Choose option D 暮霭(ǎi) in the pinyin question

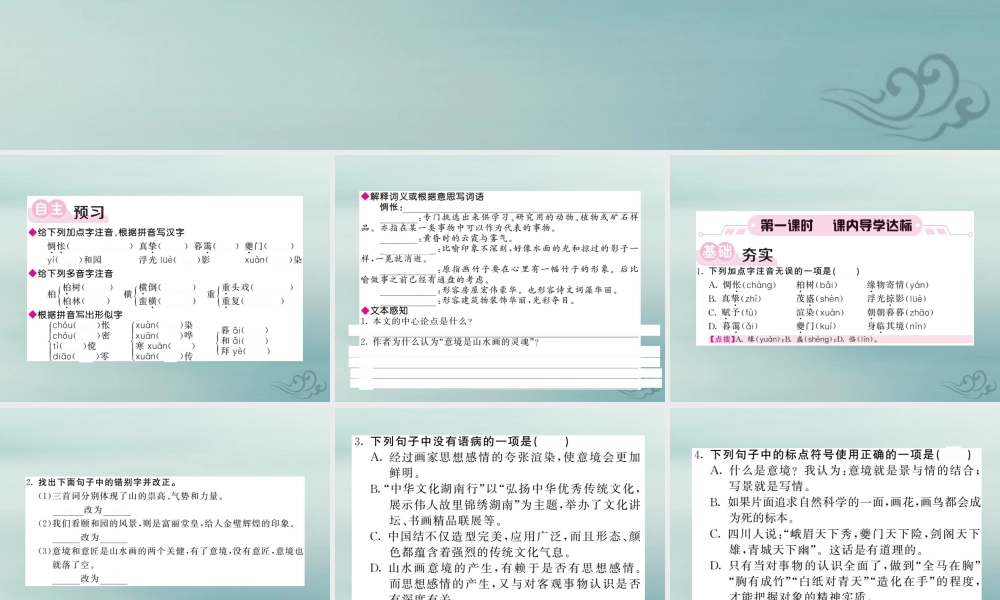point(733,326)
